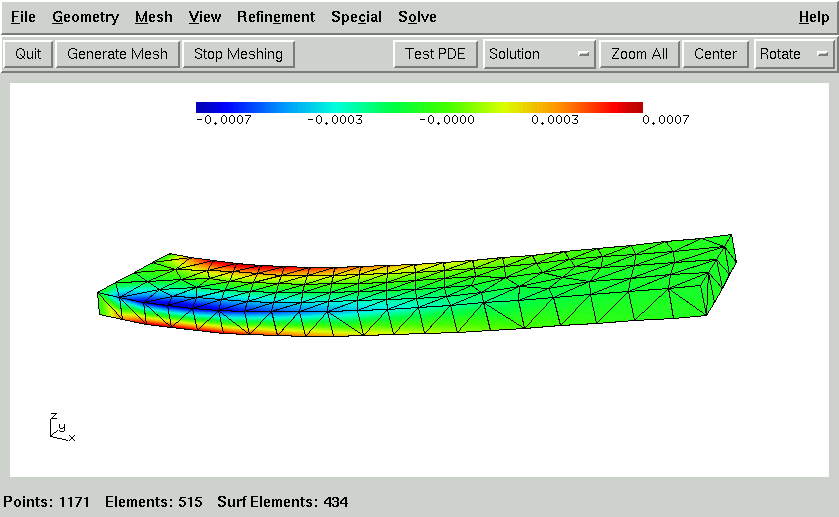Click the legend value 0.0003
Viewport: 839px width, 517px height.
coord(555,120)
